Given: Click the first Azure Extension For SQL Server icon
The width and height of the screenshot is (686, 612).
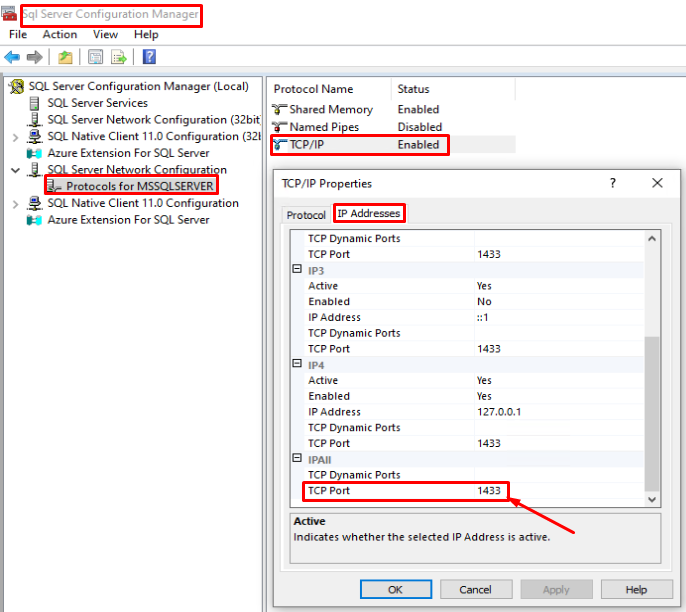Looking at the screenshot, I should [x=34, y=153].
